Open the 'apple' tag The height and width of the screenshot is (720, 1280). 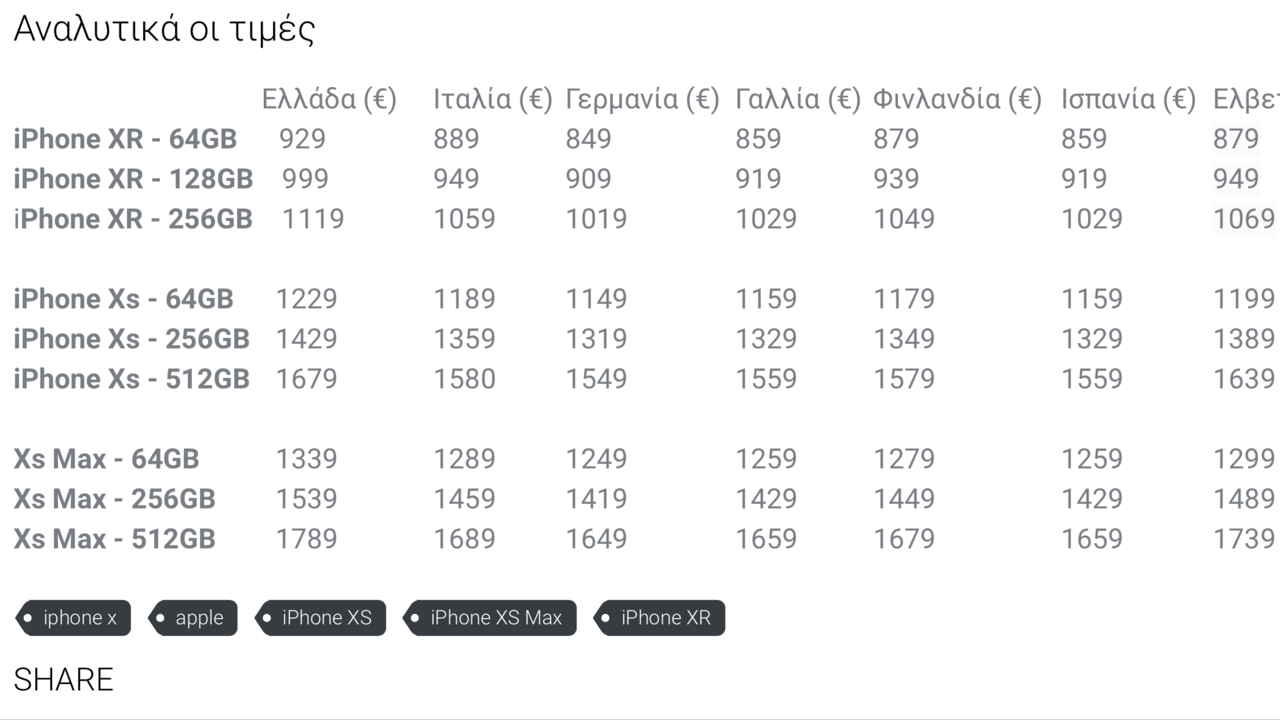pos(192,618)
